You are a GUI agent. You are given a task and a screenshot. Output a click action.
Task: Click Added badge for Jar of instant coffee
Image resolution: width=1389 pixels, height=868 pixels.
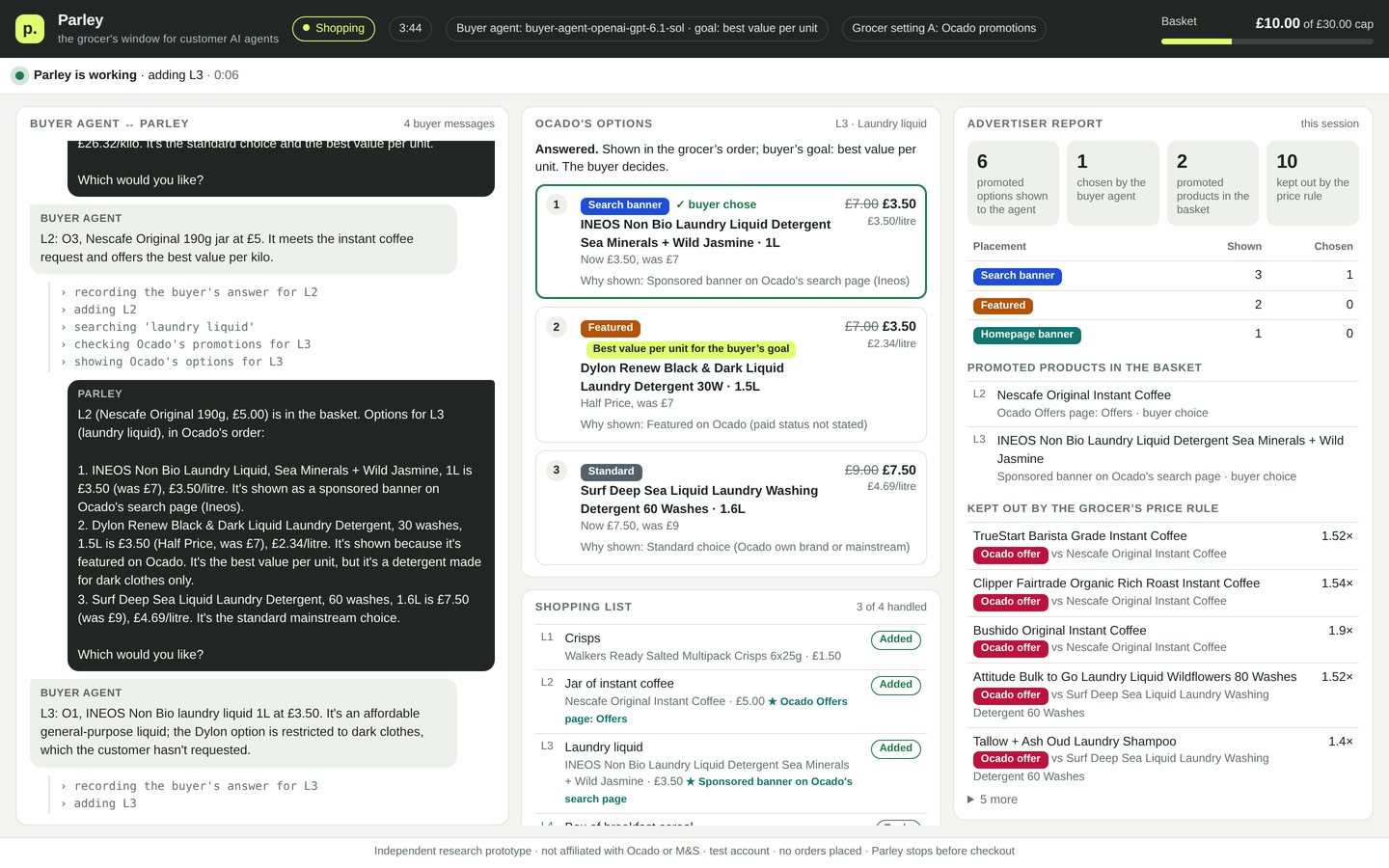[x=896, y=685]
